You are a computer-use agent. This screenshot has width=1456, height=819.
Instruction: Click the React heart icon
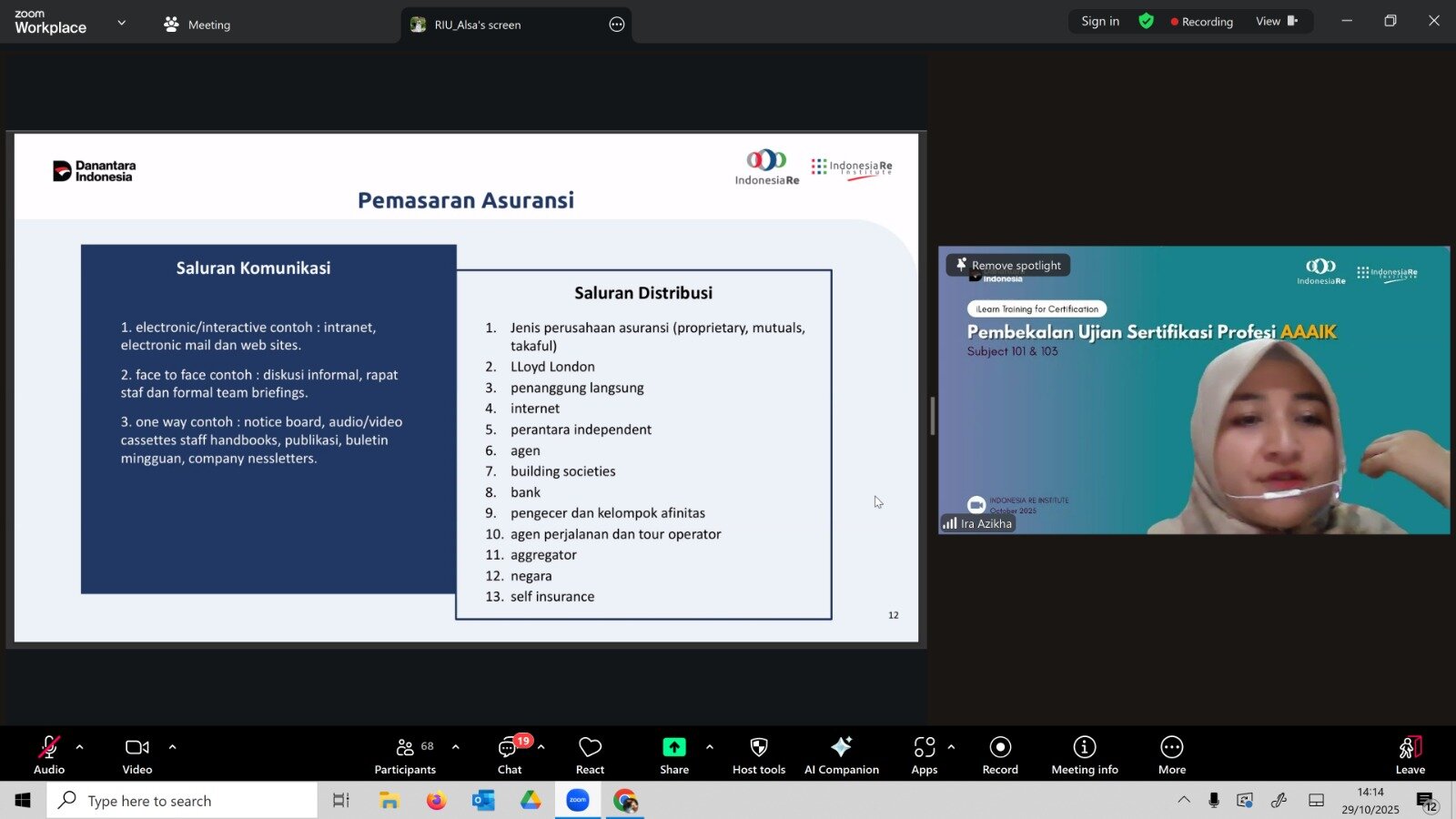590,754
